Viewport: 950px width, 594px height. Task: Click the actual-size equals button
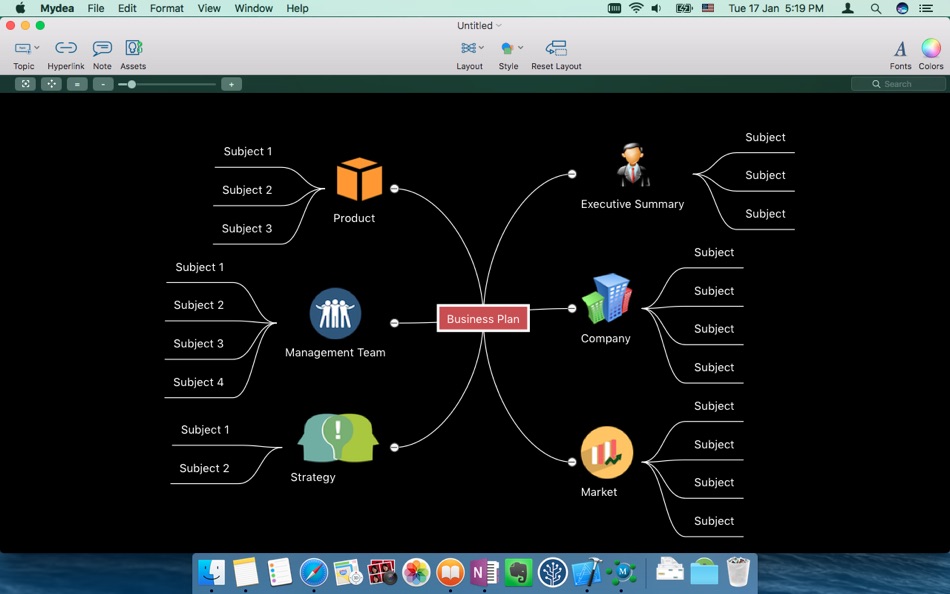click(77, 84)
